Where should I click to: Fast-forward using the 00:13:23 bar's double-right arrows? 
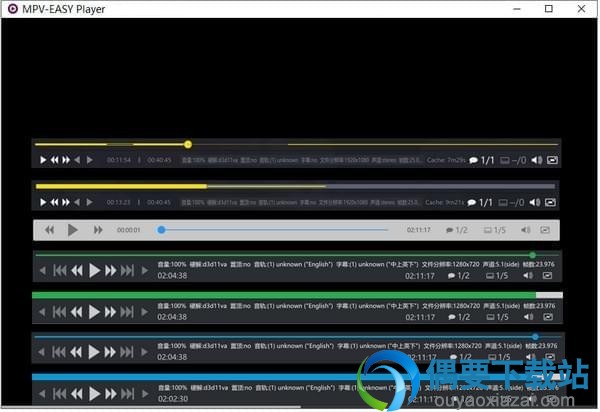(66, 202)
